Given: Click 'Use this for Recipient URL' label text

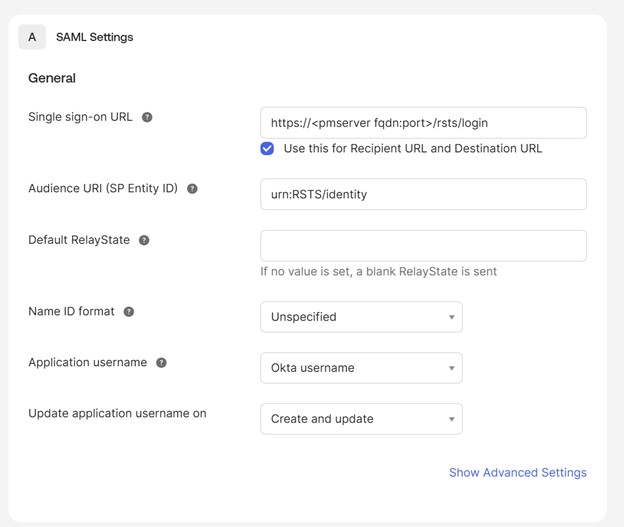Looking at the screenshot, I should pyautogui.click(x=412, y=149).
